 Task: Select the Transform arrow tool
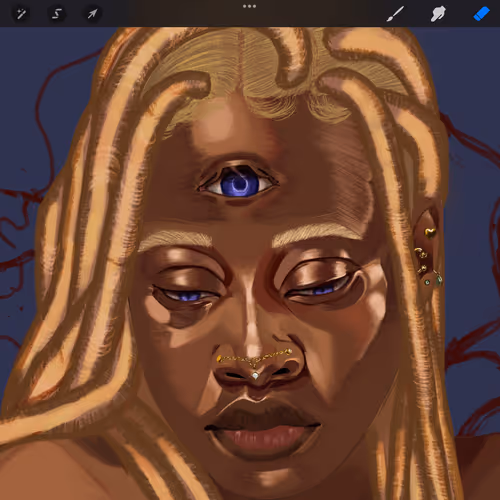click(x=92, y=14)
